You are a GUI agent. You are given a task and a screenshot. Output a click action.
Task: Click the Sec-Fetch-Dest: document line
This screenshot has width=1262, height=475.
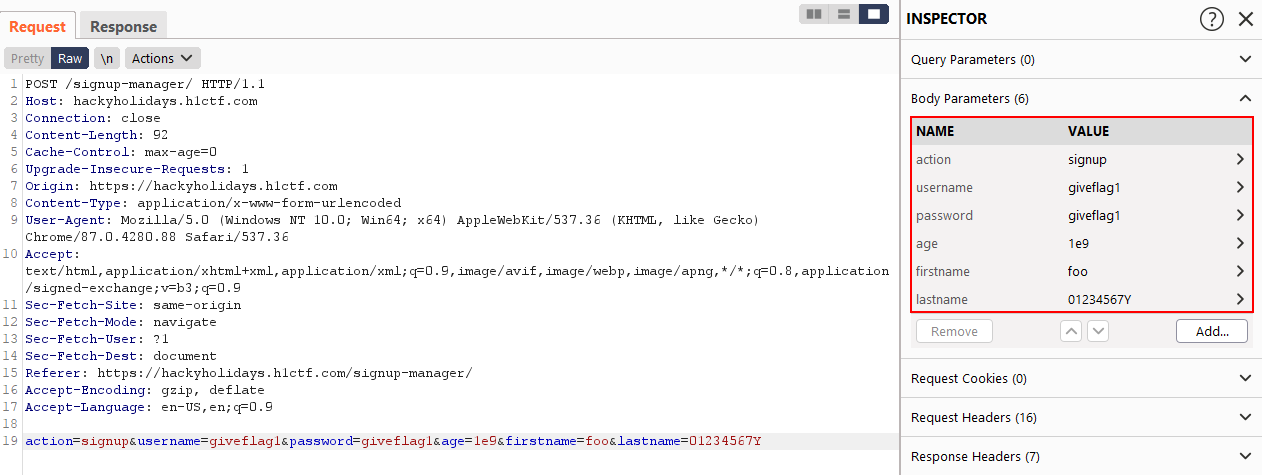point(120,356)
